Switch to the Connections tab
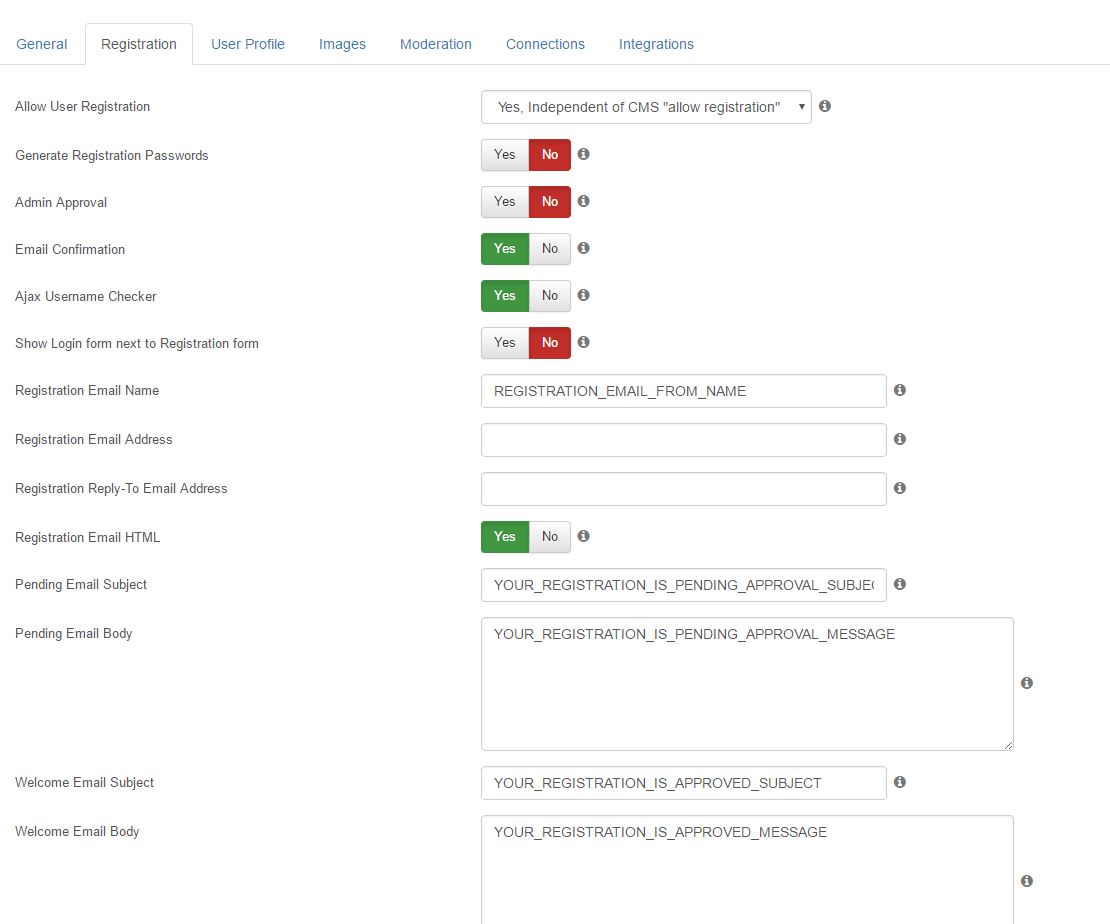 (545, 44)
